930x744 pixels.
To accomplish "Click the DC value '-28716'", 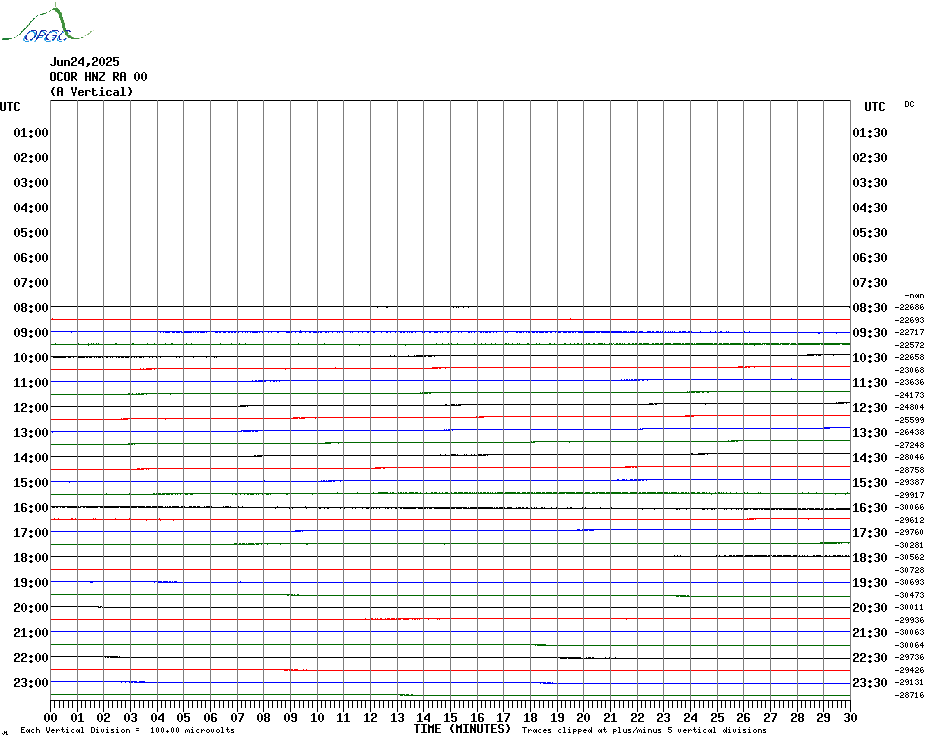I will [909, 695].
